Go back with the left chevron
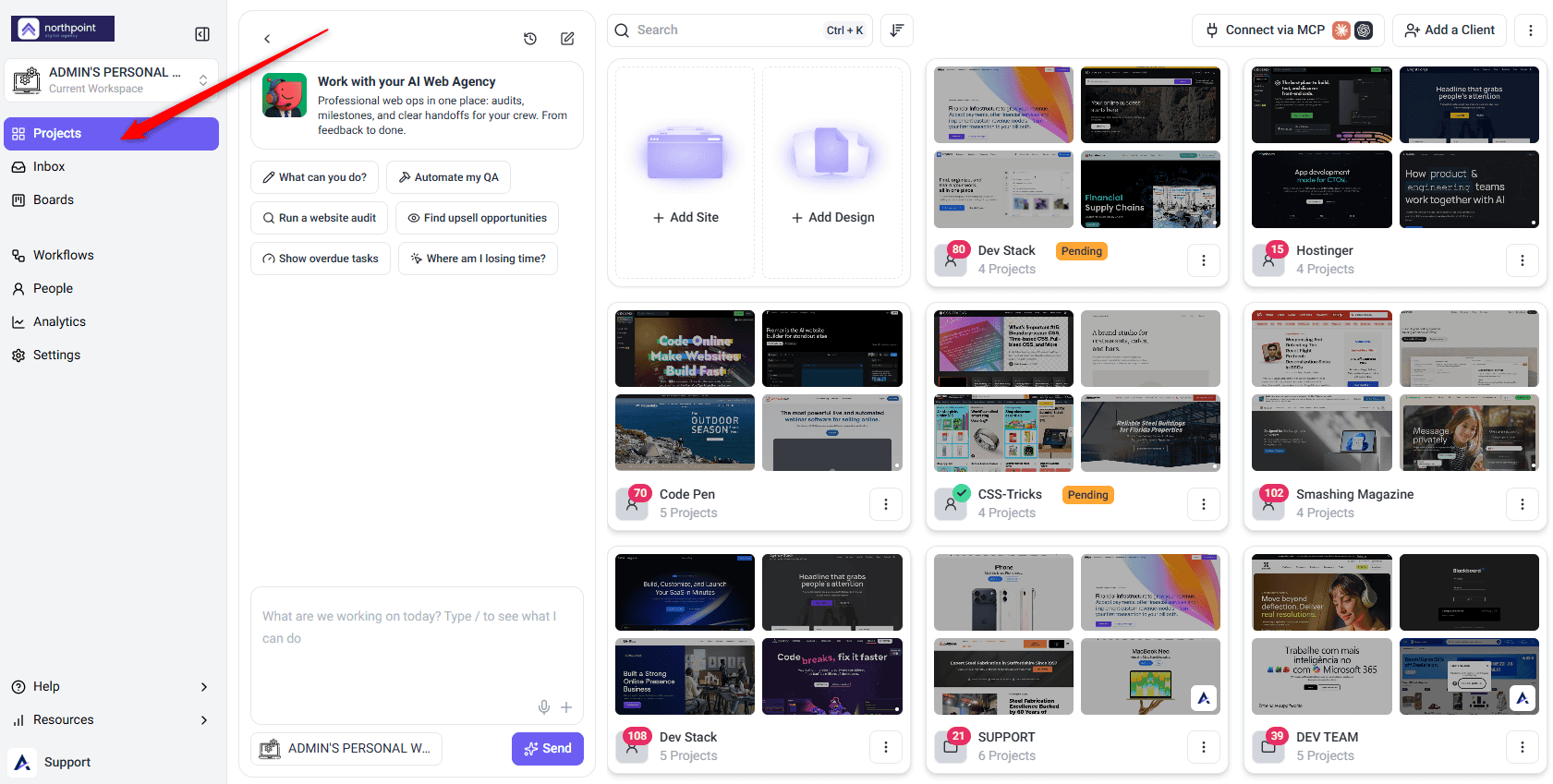The image size is (1553, 784). [267, 39]
